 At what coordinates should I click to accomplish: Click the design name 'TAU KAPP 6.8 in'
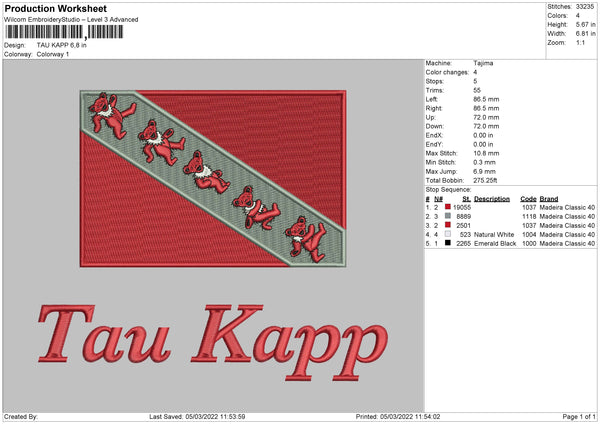[62, 45]
